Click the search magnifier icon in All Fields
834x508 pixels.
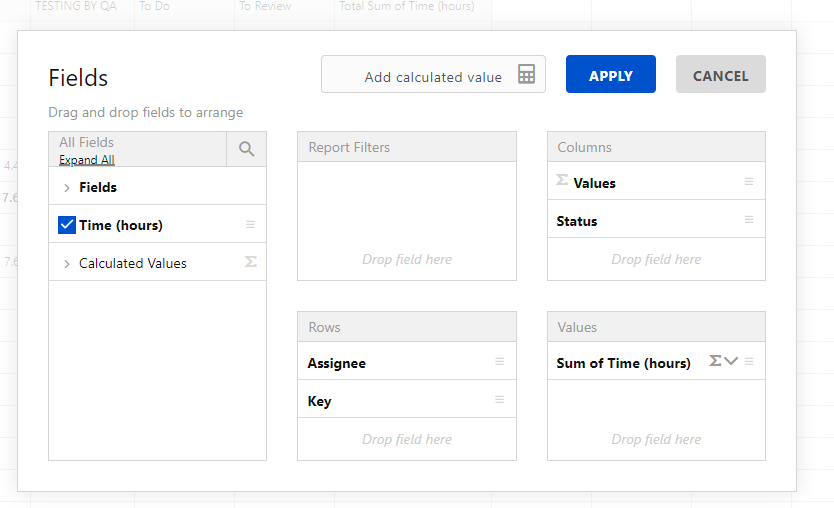pos(246,150)
